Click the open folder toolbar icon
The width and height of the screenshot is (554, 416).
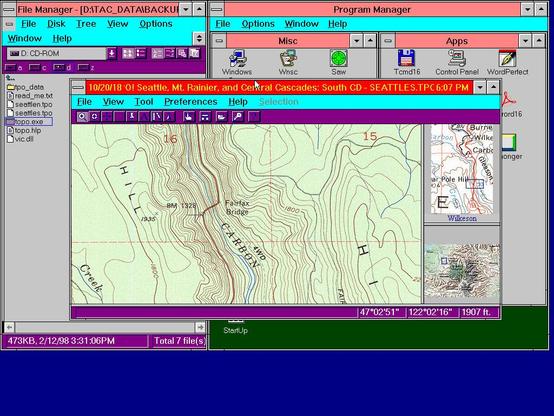tap(221, 117)
